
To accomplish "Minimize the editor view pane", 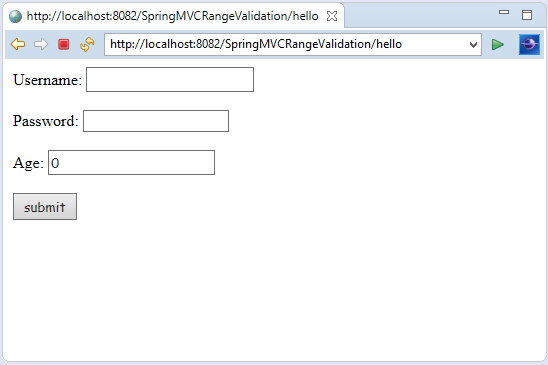I will tap(504, 12).
